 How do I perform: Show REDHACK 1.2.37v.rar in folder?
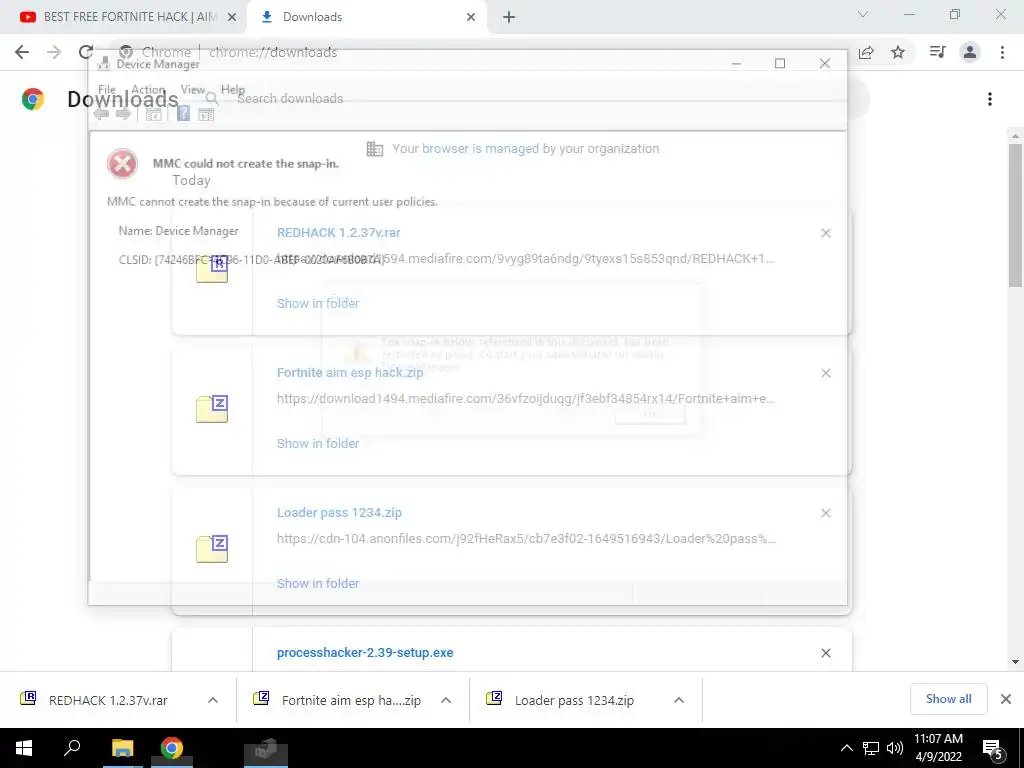[318, 303]
